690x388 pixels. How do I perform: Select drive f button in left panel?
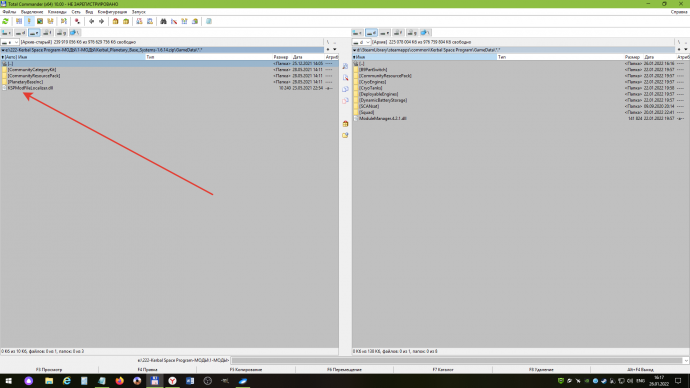click(x=48, y=33)
